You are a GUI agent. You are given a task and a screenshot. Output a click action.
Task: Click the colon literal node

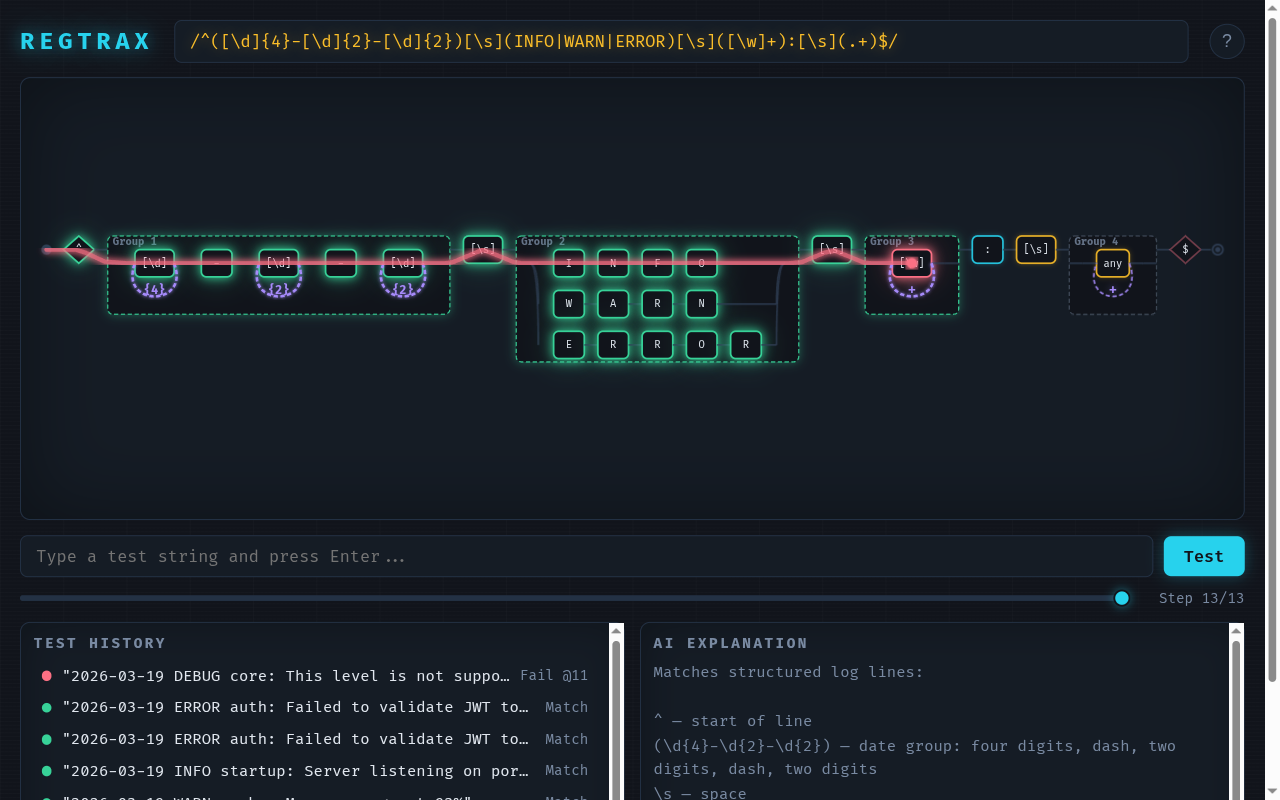click(987, 249)
